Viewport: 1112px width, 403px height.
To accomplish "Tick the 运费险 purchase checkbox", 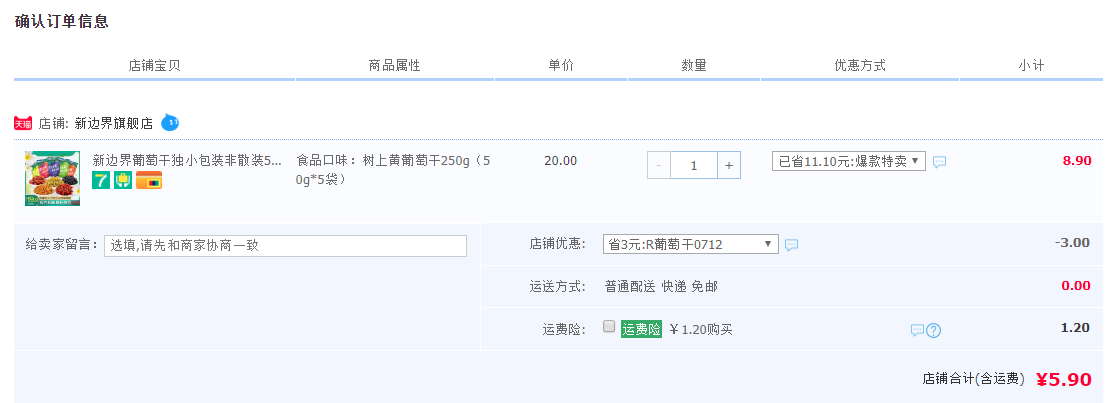I will point(608,326).
